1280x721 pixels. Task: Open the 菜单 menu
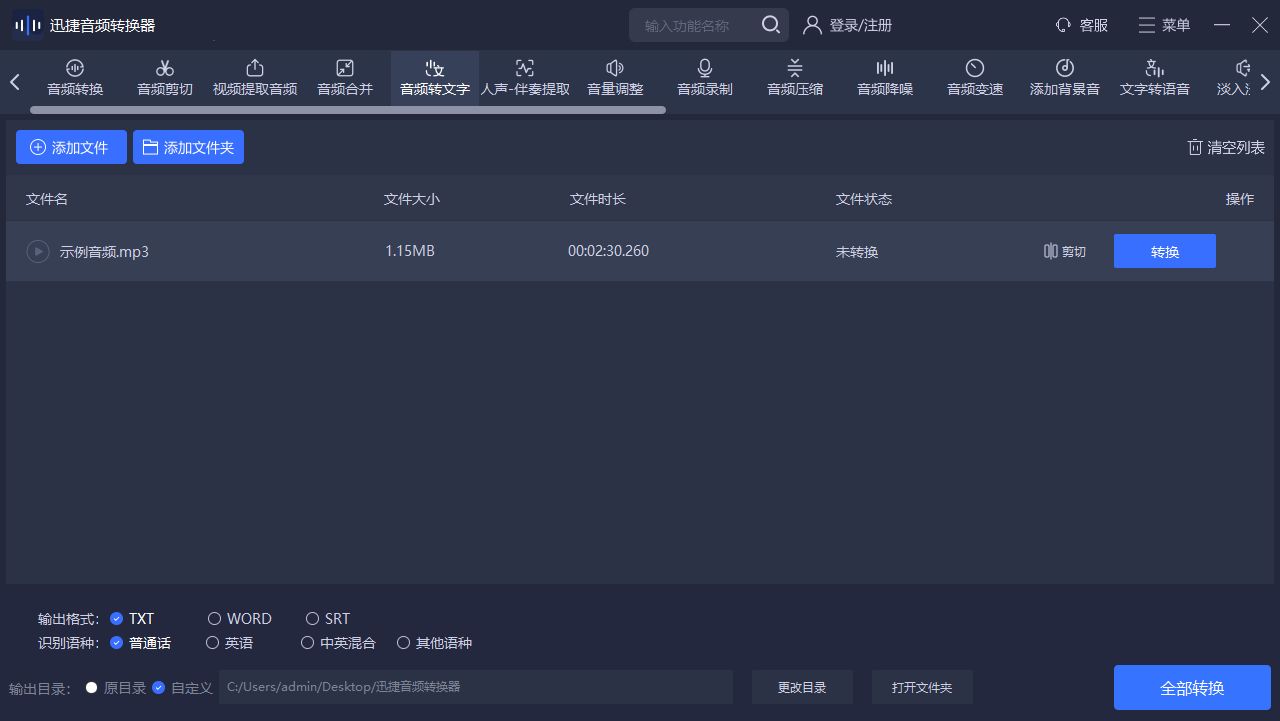pyautogui.click(x=1164, y=25)
